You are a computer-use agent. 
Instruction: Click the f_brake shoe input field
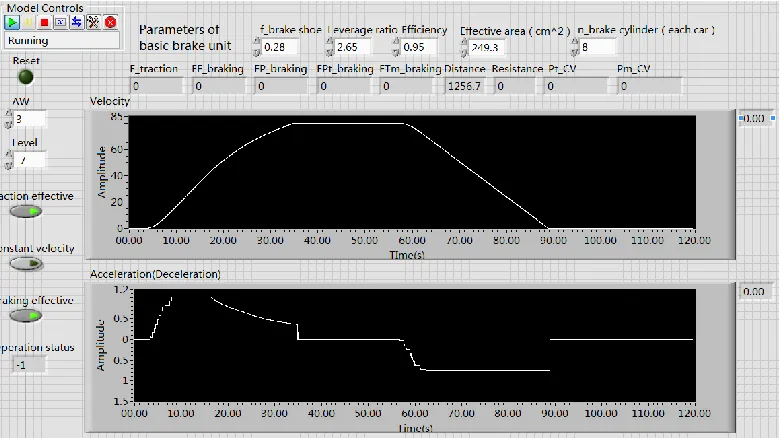[x=280, y=47]
